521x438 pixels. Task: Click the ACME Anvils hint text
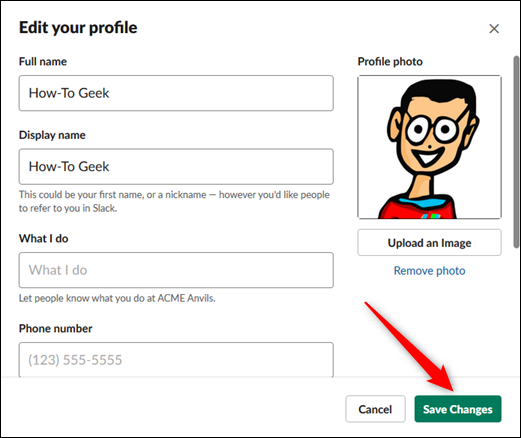coord(117,298)
